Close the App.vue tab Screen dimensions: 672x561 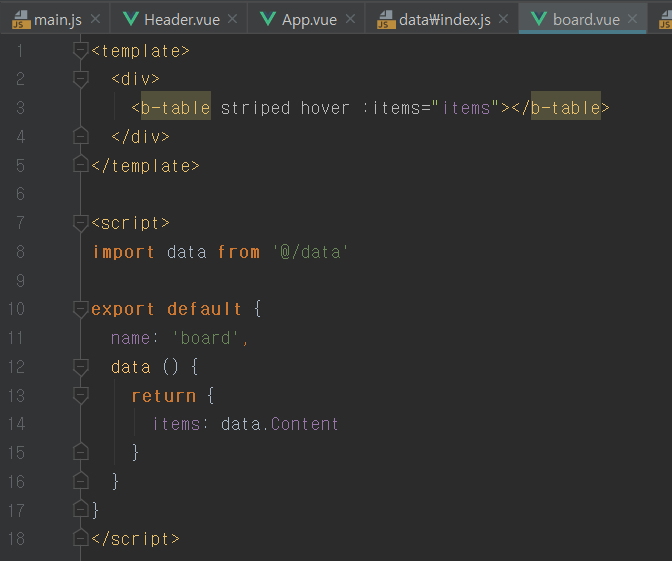click(350, 19)
